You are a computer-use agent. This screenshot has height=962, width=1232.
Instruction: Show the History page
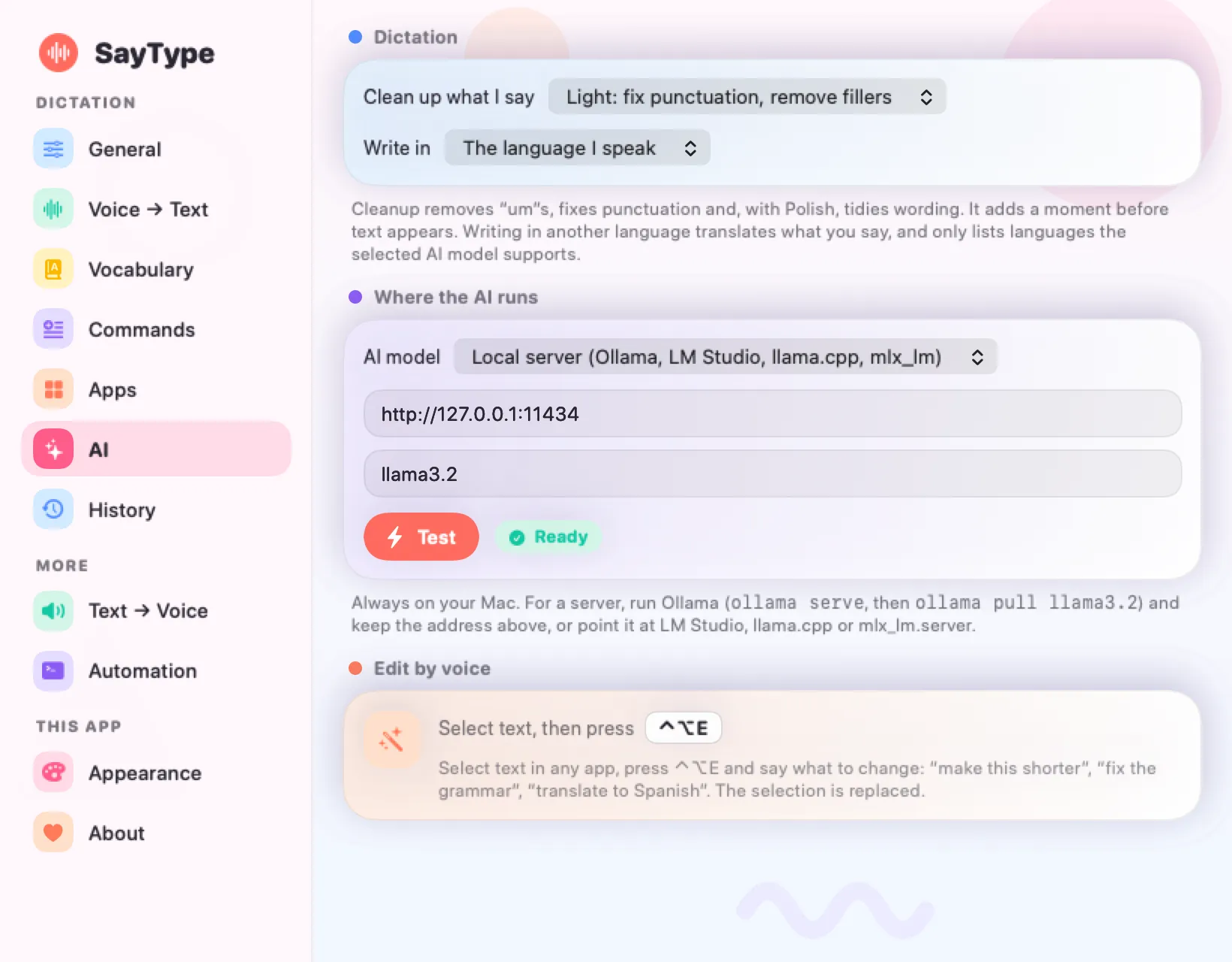pyautogui.click(x=156, y=510)
